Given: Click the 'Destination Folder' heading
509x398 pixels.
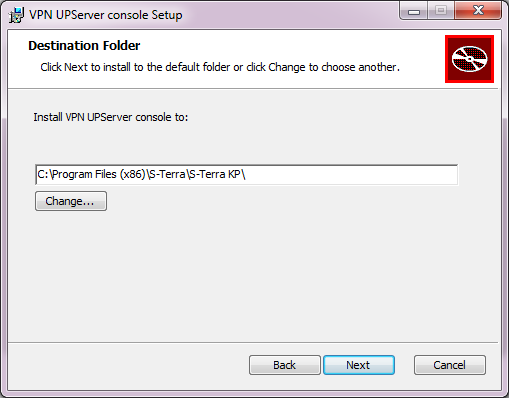Looking at the screenshot, I should tap(84, 46).
